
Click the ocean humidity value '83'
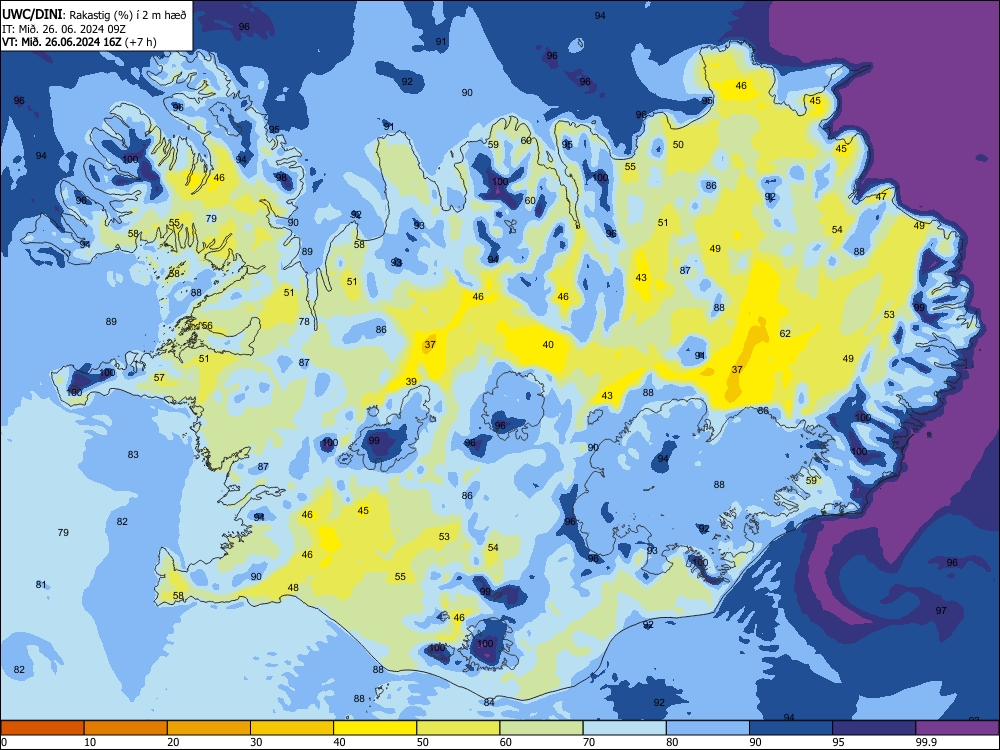[x=133, y=455]
